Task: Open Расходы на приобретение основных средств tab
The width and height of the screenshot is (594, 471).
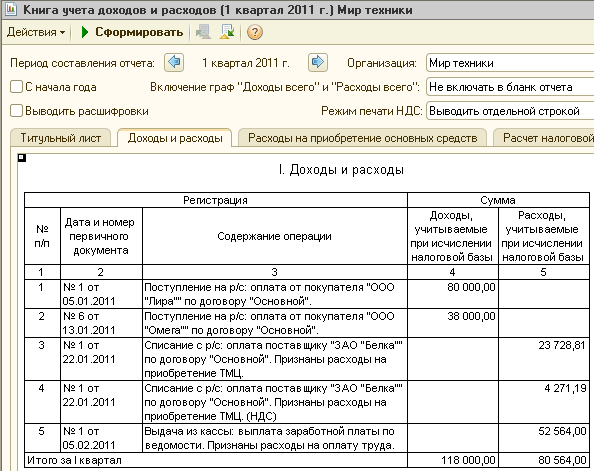Action: point(363,138)
